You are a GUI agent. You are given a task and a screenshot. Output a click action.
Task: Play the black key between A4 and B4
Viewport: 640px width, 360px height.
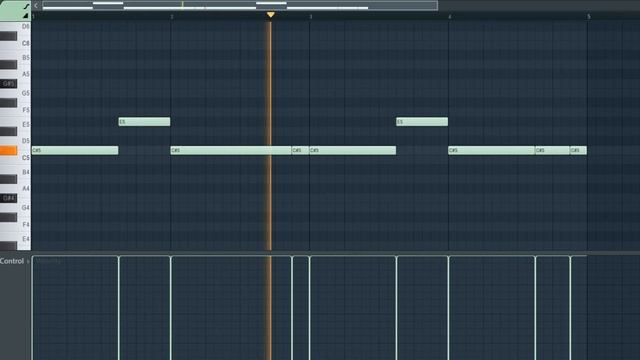(9, 179)
